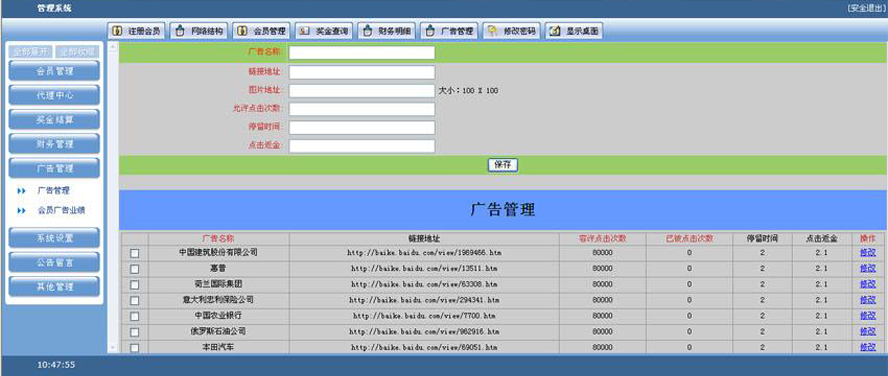Click the arrow icon beside sidebar 会员广告业绩
This screenshot has height=376, width=888.
[x=22, y=211]
